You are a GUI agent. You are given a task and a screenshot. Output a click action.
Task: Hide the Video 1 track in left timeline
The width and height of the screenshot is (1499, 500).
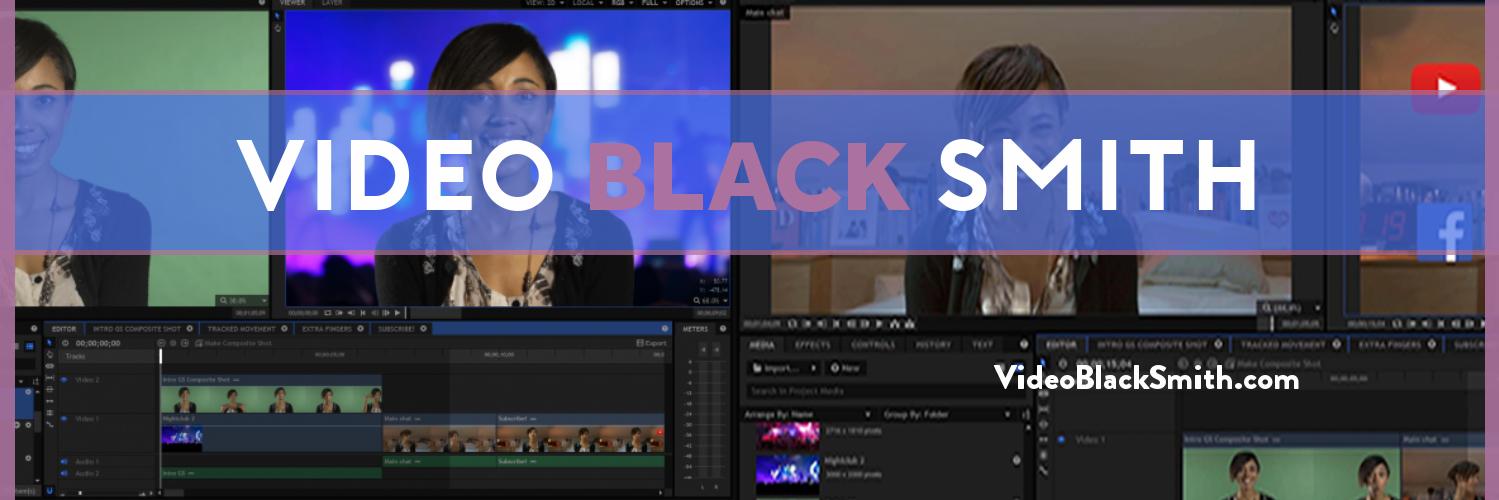[x=64, y=418]
